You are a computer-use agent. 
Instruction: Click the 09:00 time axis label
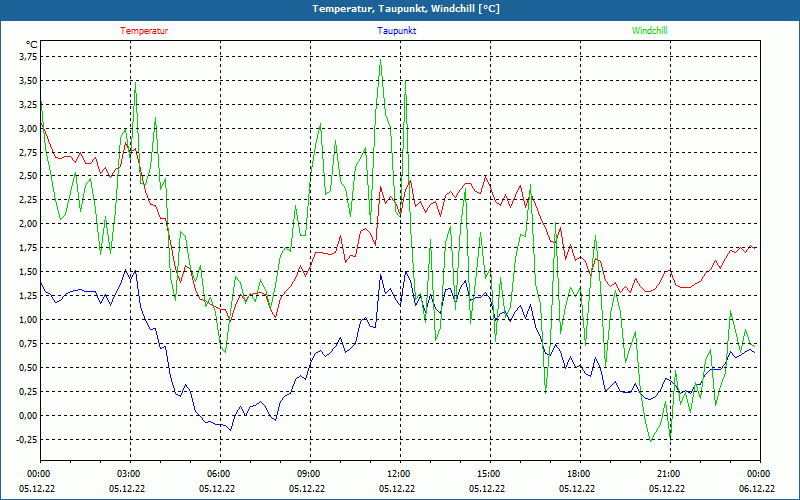(310, 474)
